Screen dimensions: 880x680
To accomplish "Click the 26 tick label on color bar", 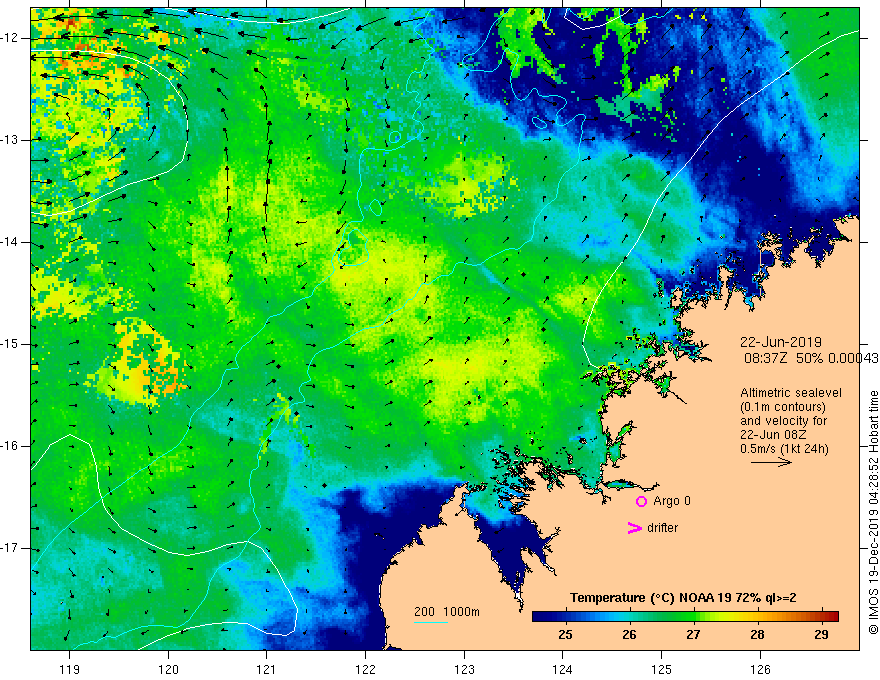I will [629, 635].
